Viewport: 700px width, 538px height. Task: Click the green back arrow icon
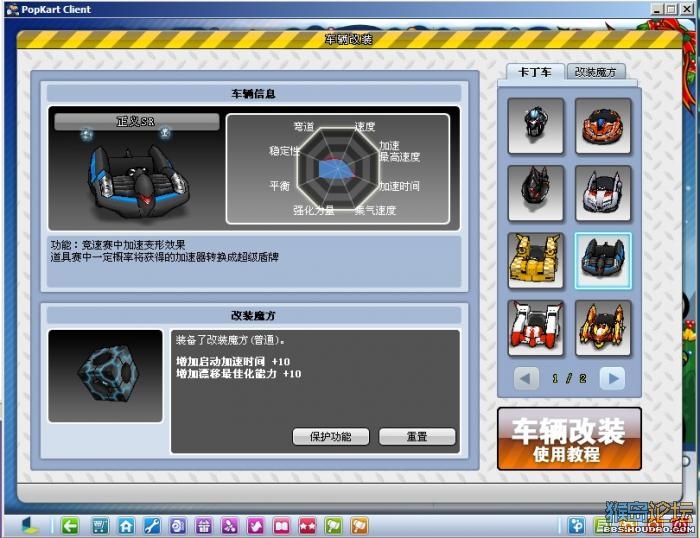70,526
